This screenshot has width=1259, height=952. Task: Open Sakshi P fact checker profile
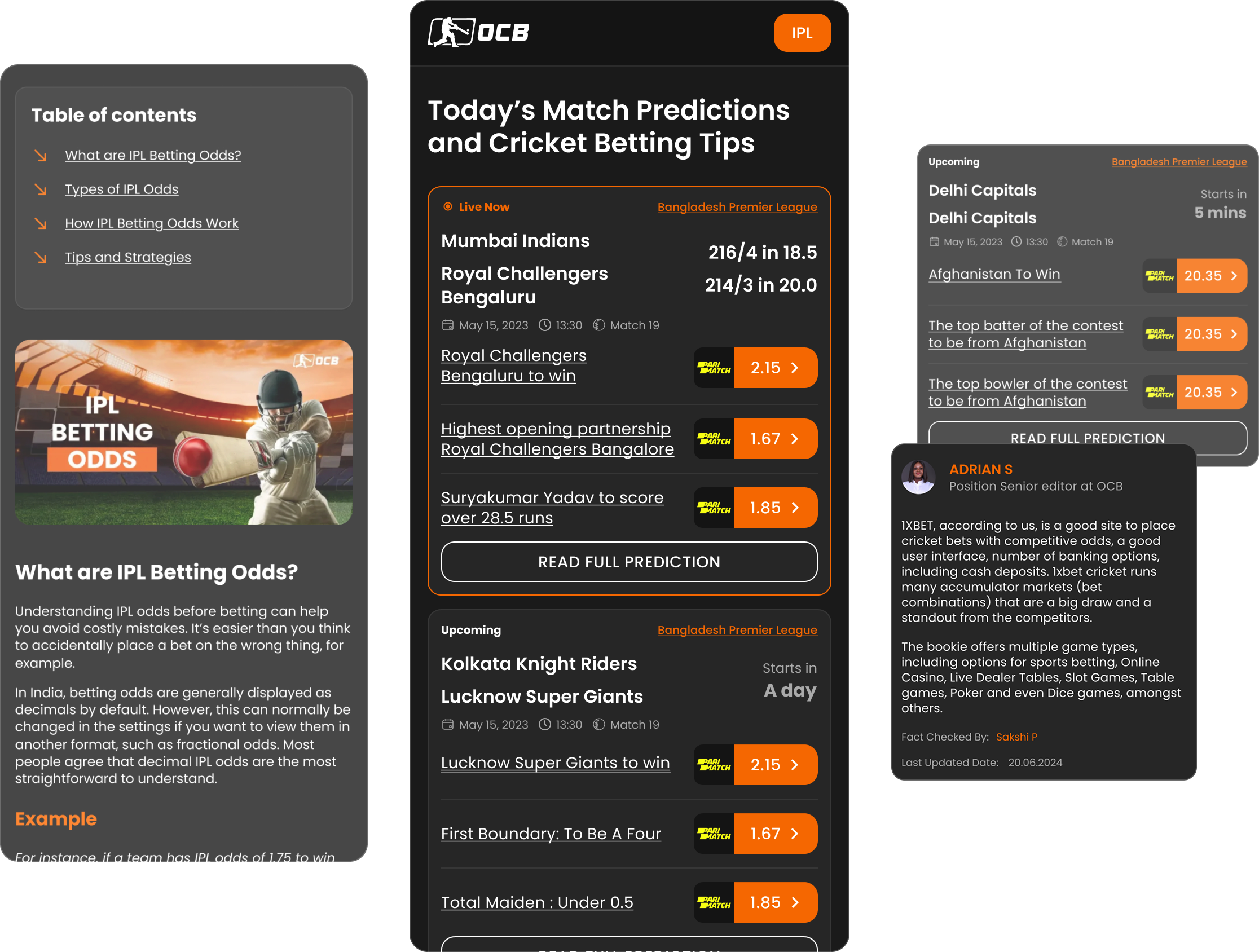click(1016, 737)
